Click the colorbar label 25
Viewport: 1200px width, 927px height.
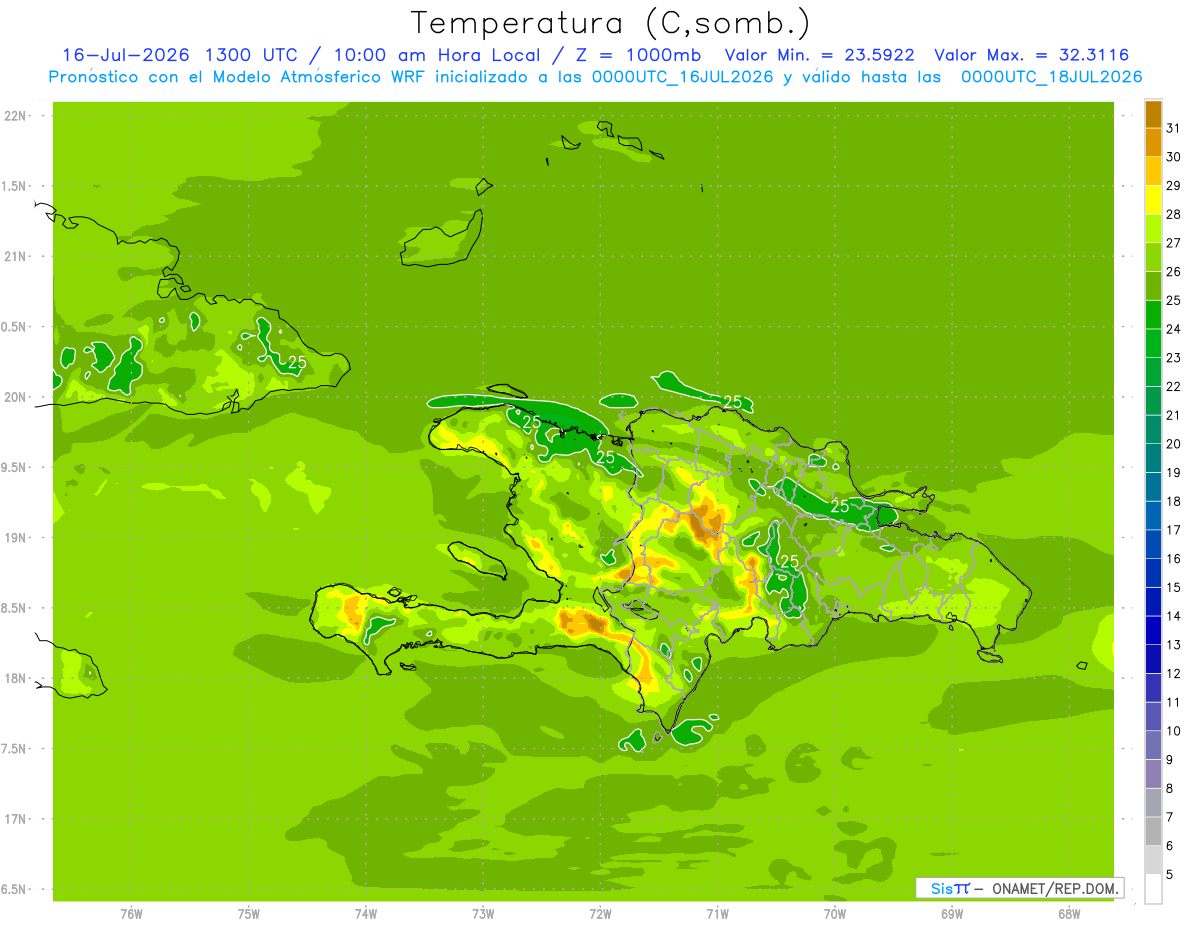(x=1174, y=300)
